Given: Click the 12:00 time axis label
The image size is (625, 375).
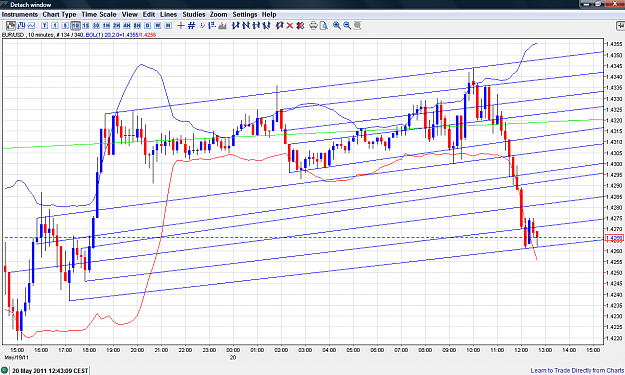Looking at the screenshot, I should [521, 350].
